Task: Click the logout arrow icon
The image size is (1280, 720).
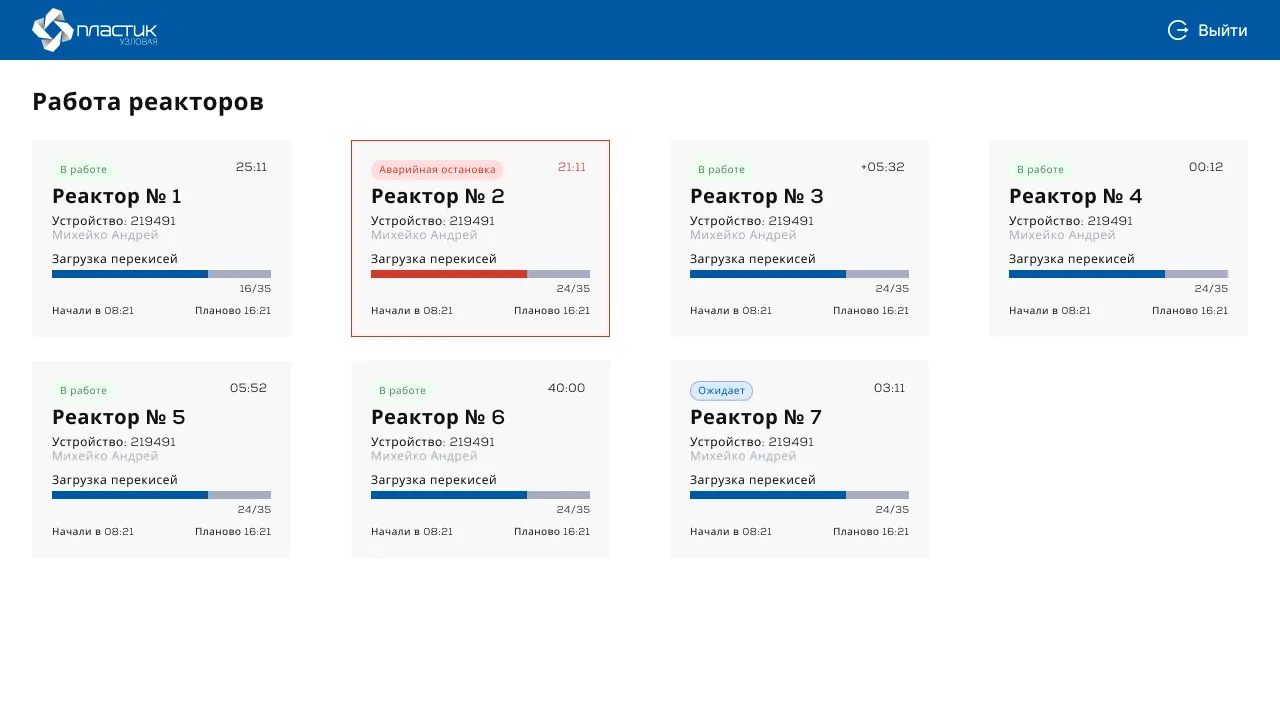Action: (x=1177, y=30)
